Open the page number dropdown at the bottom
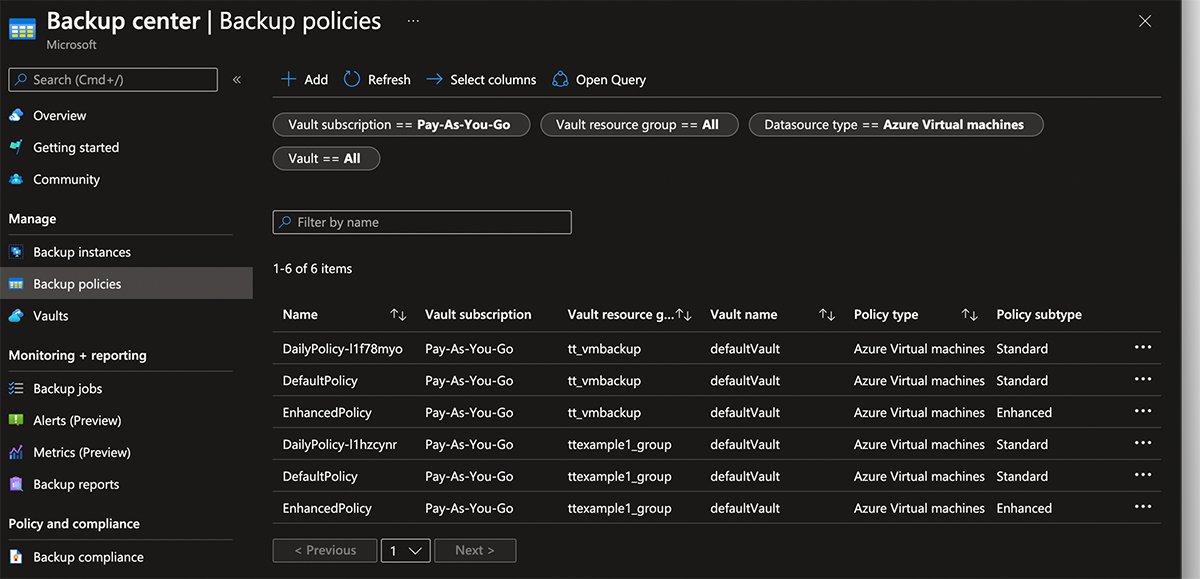 (405, 550)
